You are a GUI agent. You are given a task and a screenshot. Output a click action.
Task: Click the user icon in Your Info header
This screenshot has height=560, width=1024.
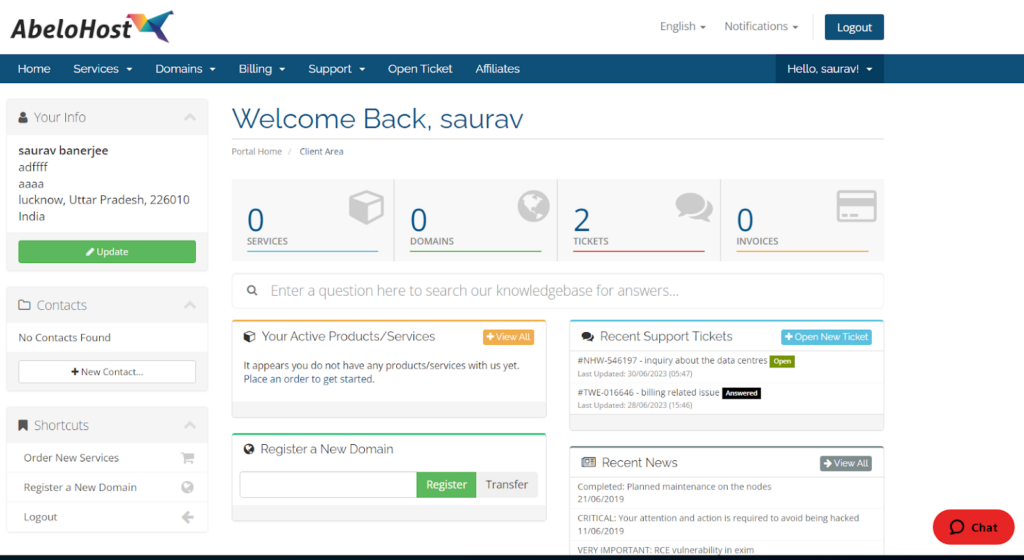[x=23, y=117]
